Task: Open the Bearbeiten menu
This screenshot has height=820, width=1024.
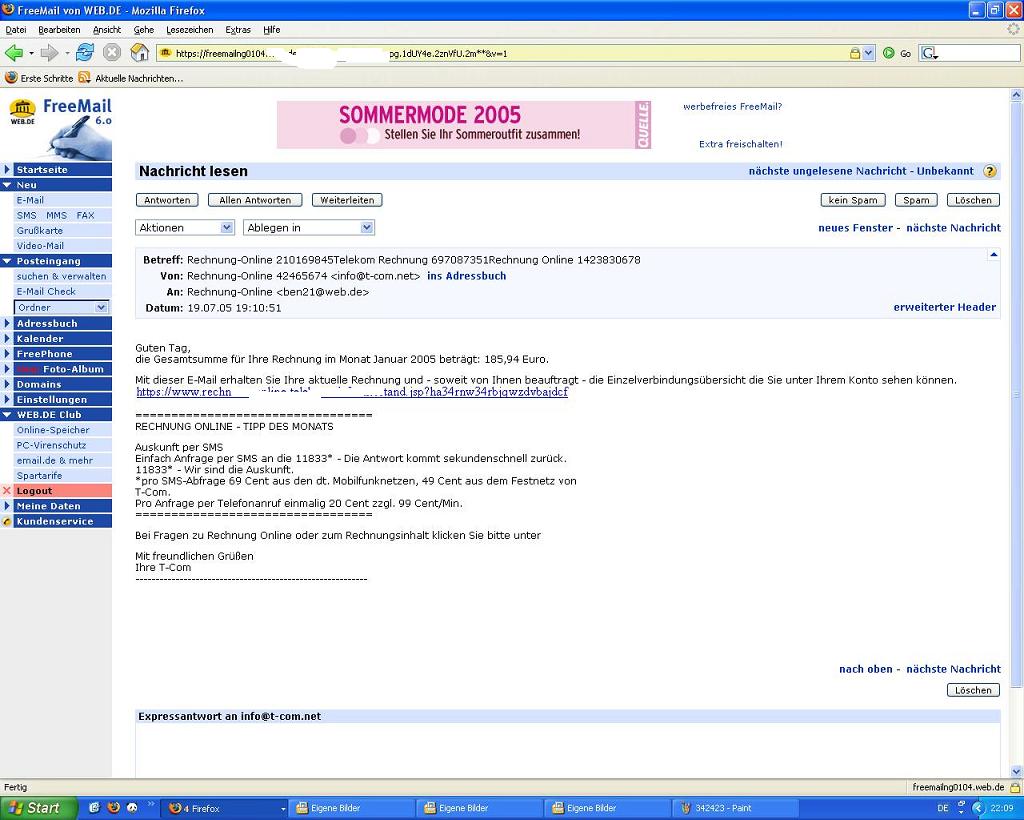Action: tap(59, 30)
